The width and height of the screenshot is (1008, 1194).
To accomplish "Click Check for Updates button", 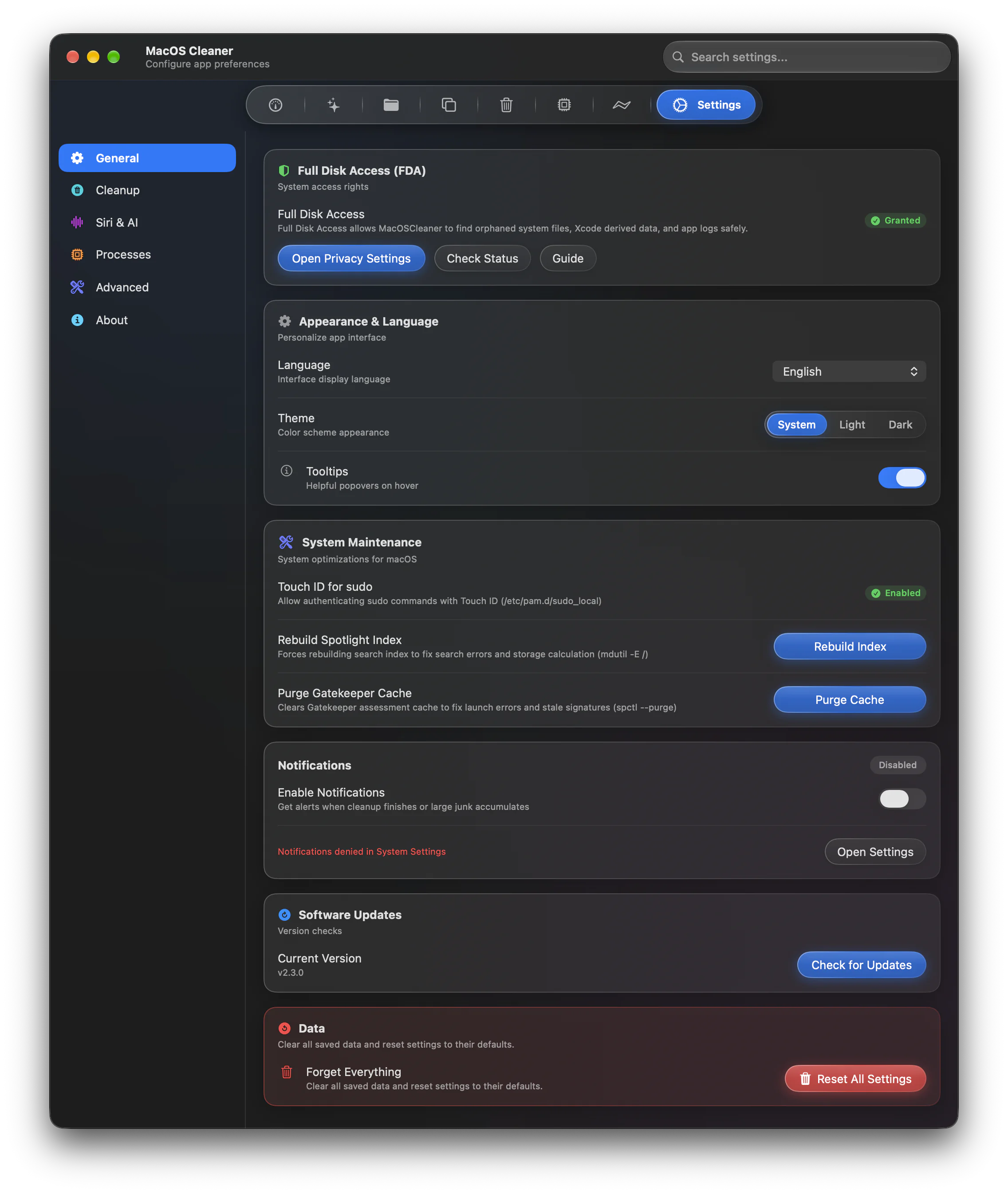I will pyautogui.click(x=861, y=966).
